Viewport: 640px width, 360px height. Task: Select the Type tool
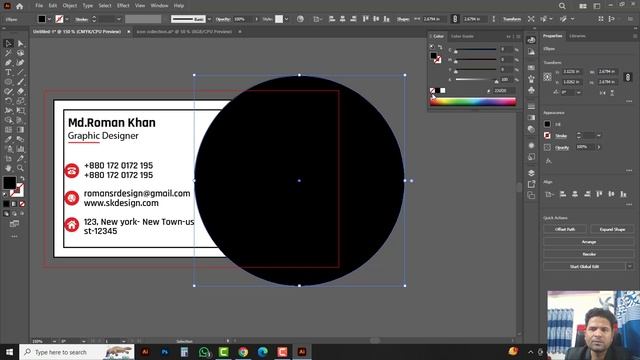pyautogui.click(x=9, y=72)
